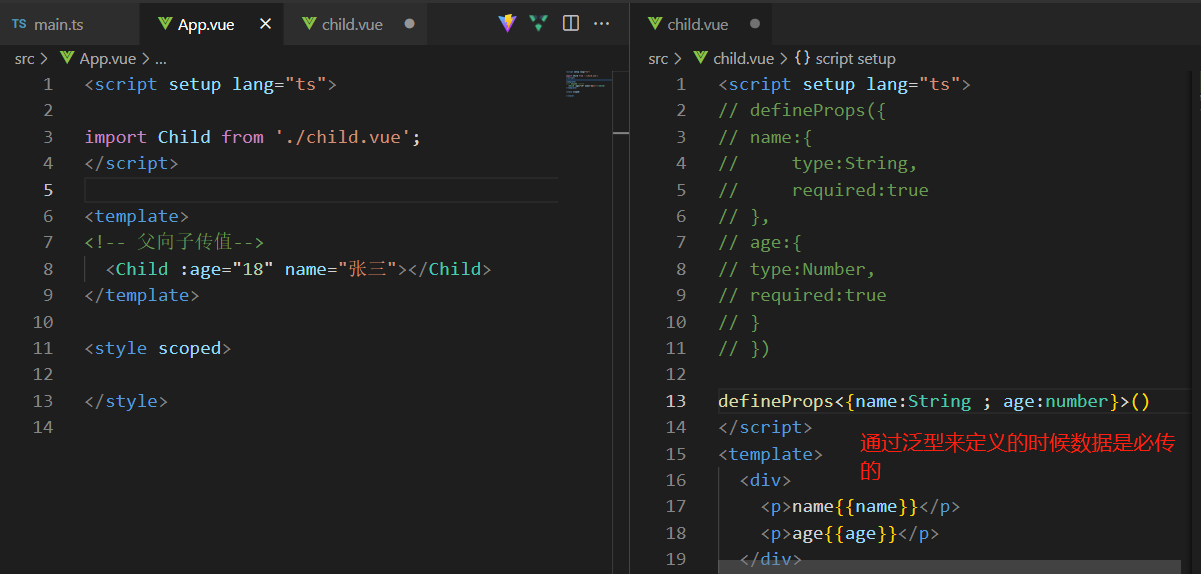Click the <div> tag on line 16
Screen dimensions: 1201x574
(x=765, y=480)
